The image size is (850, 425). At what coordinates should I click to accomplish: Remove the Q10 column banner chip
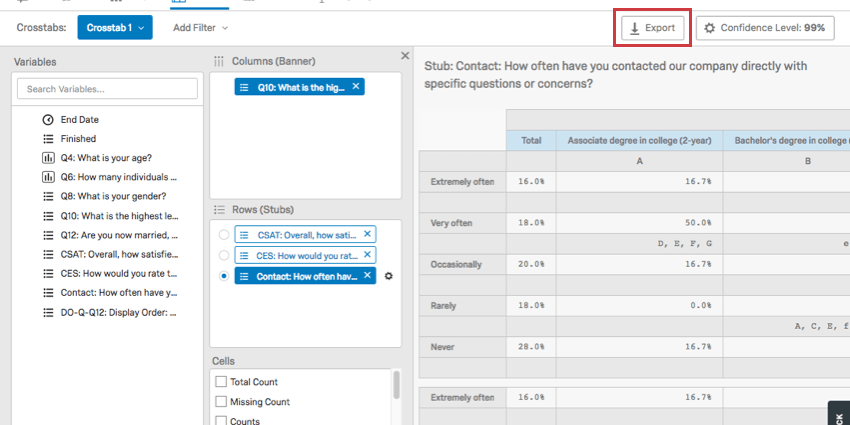[x=357, y=87]
